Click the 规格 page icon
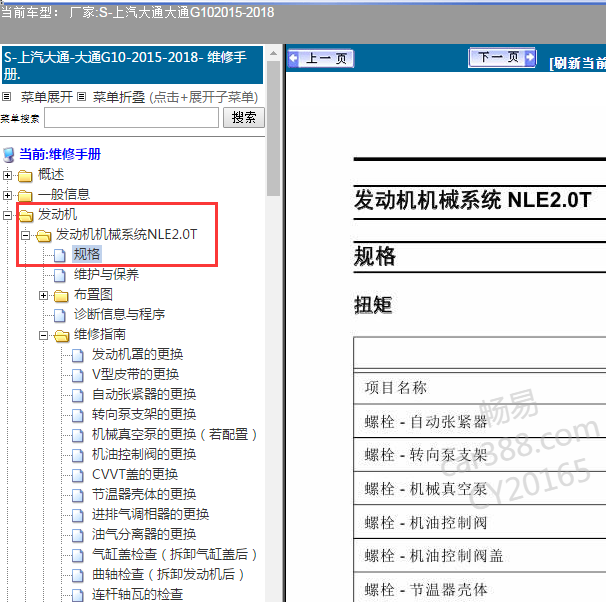Viewport: 606px width, 602px height. tap(60, 255)
